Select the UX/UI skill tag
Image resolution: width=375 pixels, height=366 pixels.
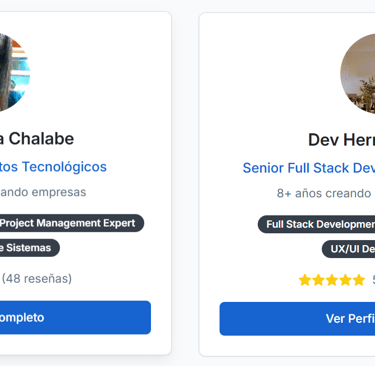pos(348,249)
